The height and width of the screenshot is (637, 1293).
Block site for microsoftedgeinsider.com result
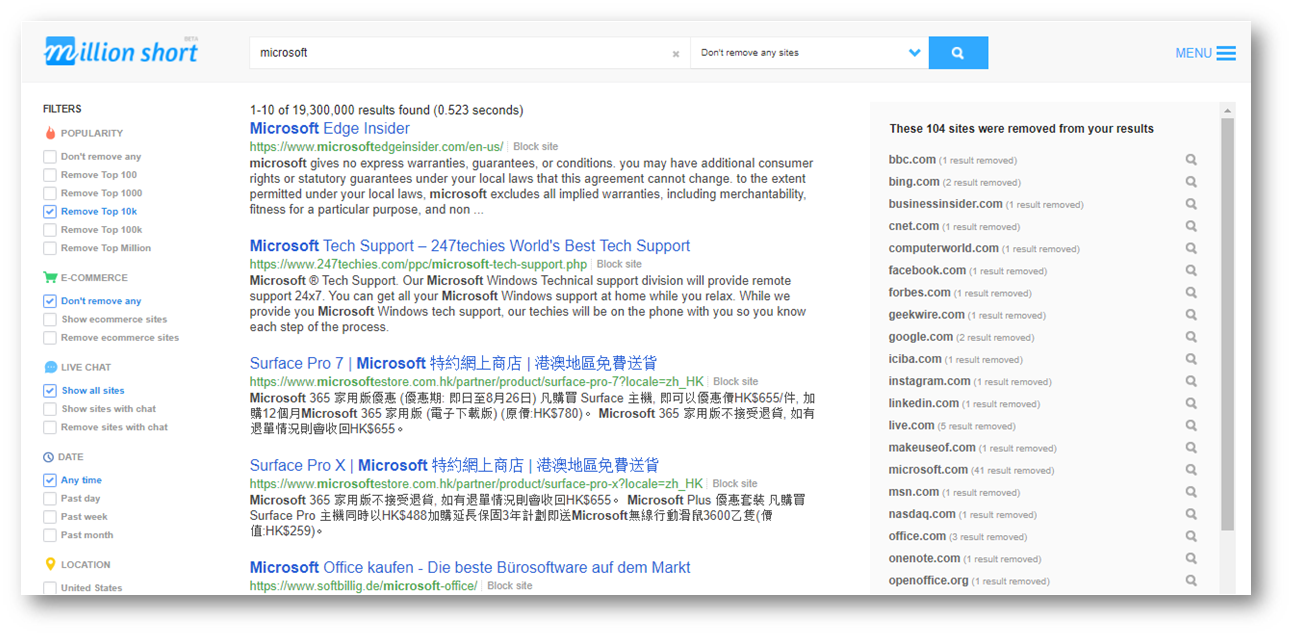tap(536, 147)
